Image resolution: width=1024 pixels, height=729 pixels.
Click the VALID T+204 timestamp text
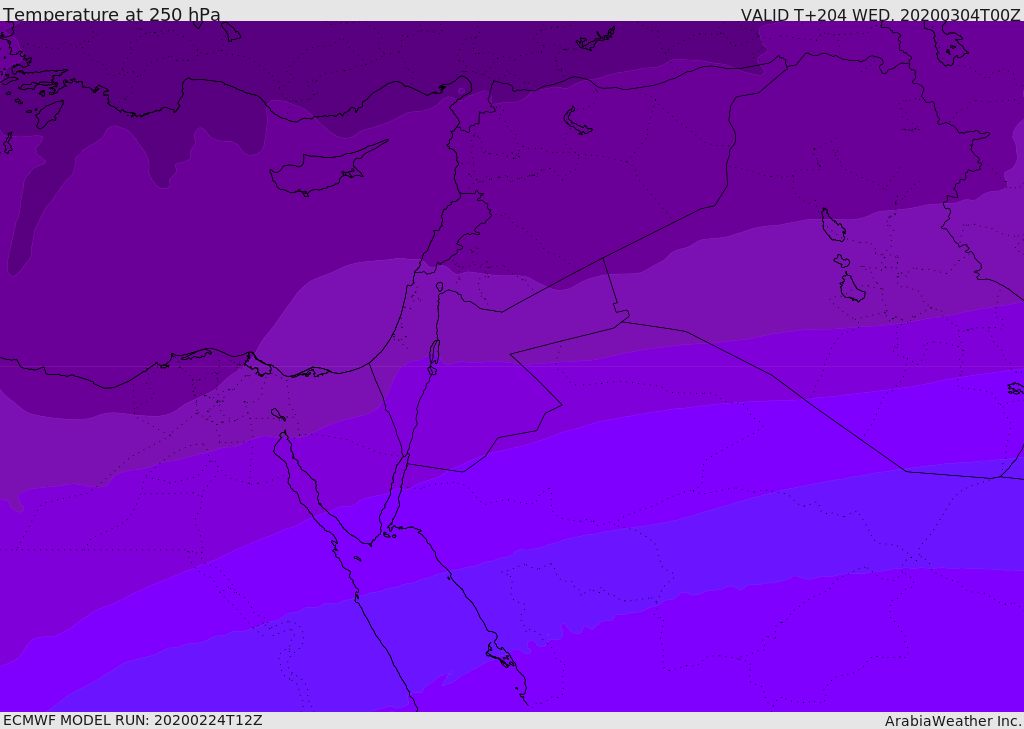(880, 14)
